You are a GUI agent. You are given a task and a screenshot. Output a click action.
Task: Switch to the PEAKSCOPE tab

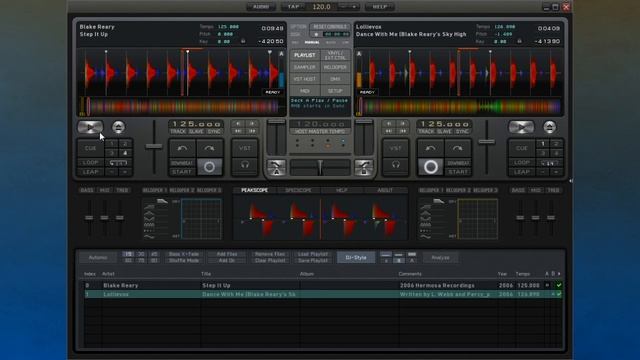pos(254,190)
